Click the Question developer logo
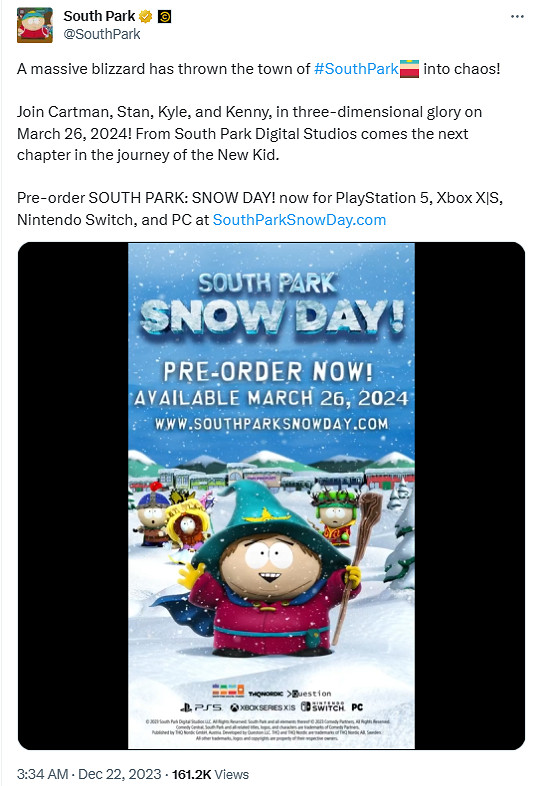539x786 pixels. (x=309, y=694)
